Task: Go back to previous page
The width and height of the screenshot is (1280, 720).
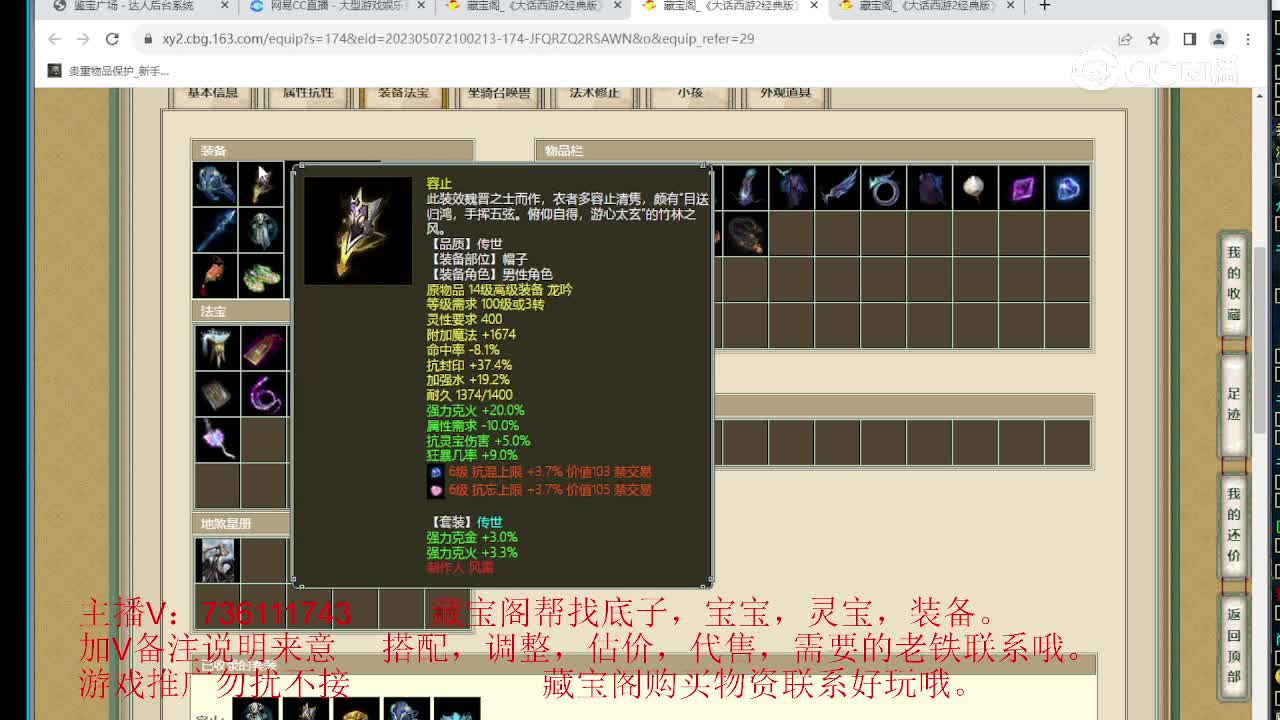Action: tap(54, 39)
